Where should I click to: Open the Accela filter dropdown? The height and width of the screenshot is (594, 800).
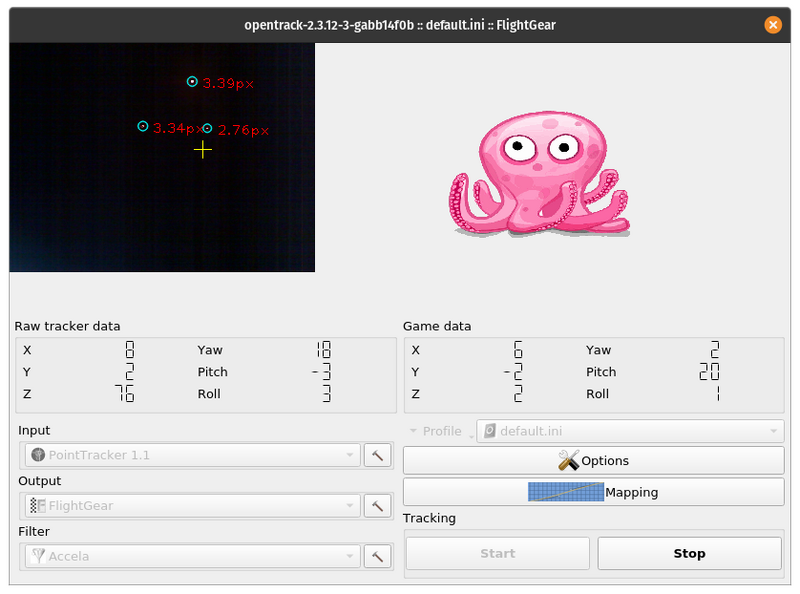point(193,556)
